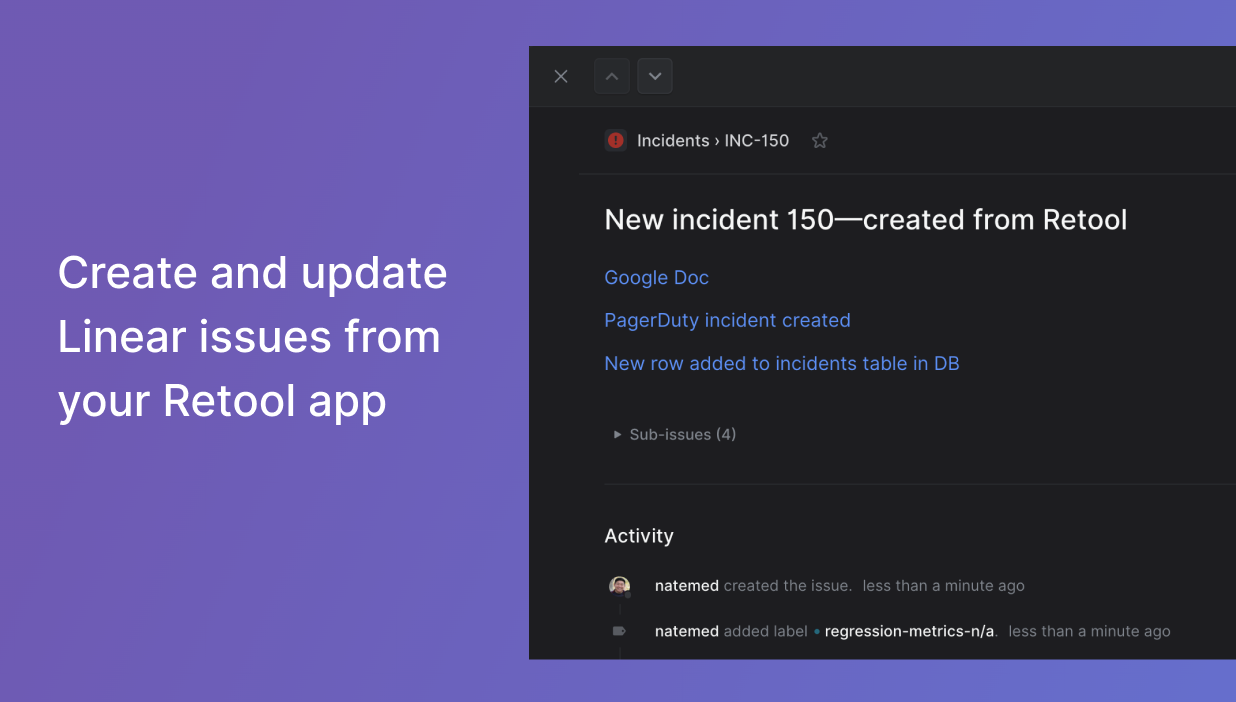Click the INC-150 breadcrumb
1236x702 pixels.
click(x=757, y=141)
